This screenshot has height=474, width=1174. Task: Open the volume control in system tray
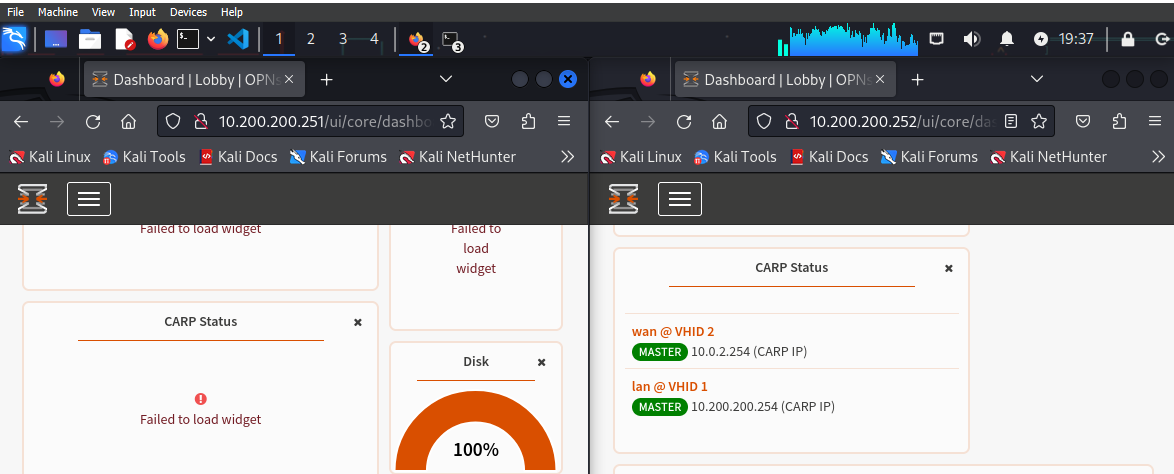pyautogui.click(x=972, y=39)
